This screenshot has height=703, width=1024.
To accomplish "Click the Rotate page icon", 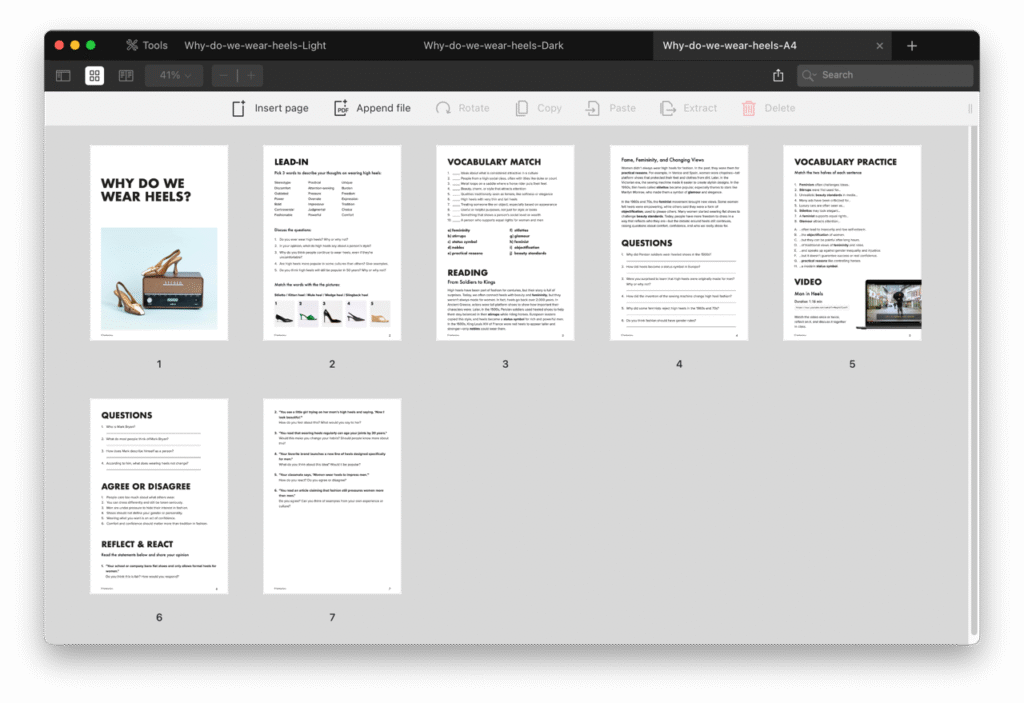I will [x=462, y=108].
